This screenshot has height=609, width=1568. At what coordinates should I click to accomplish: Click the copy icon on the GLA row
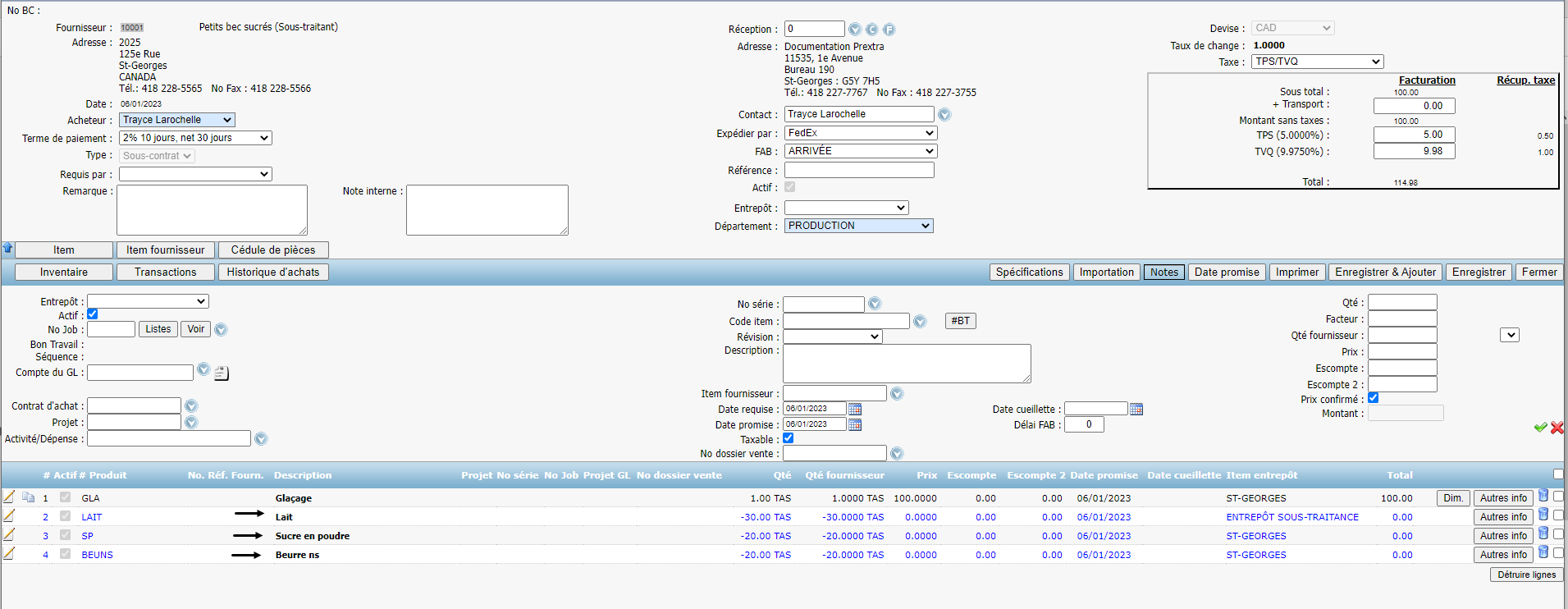28,497
